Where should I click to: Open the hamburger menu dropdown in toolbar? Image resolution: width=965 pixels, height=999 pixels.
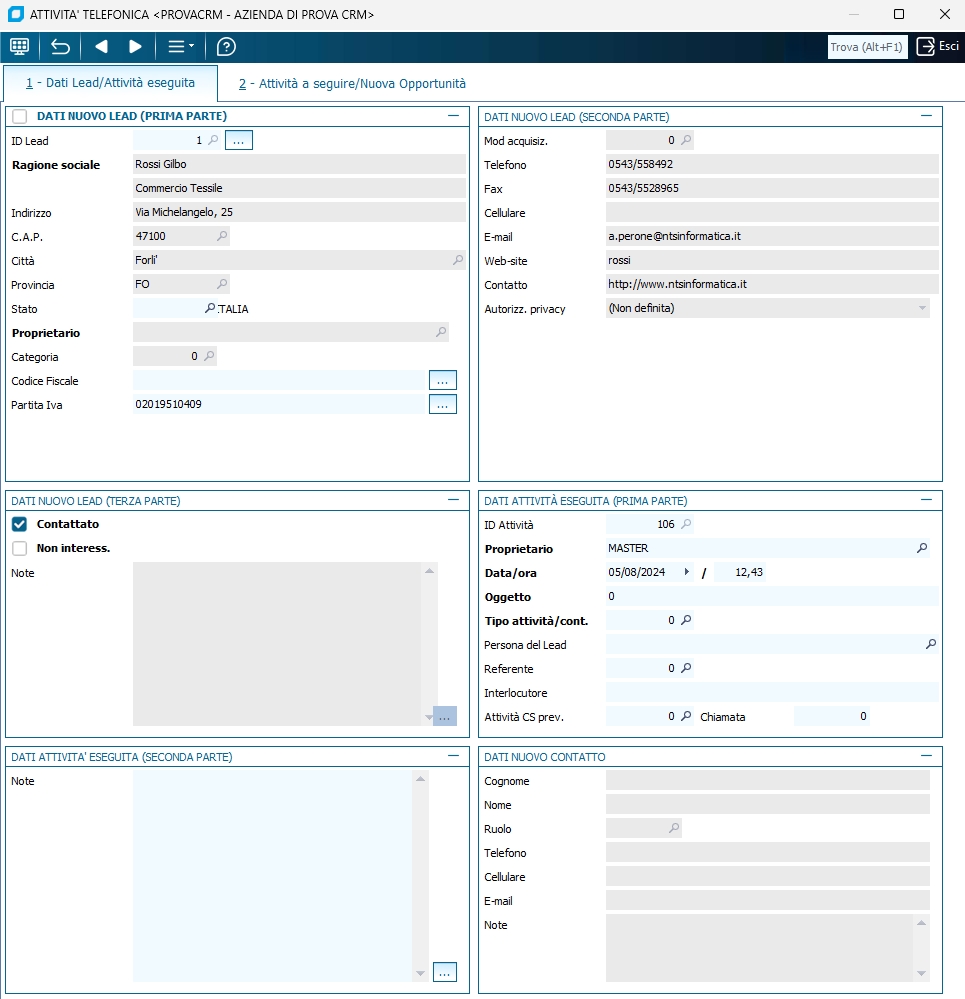tap(181, 47)
